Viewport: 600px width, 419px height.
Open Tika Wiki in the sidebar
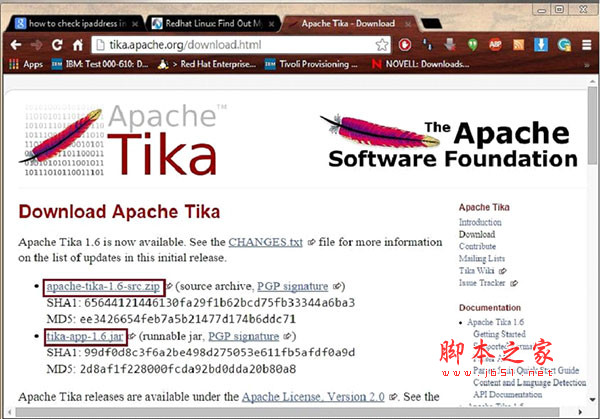(476, 271)
